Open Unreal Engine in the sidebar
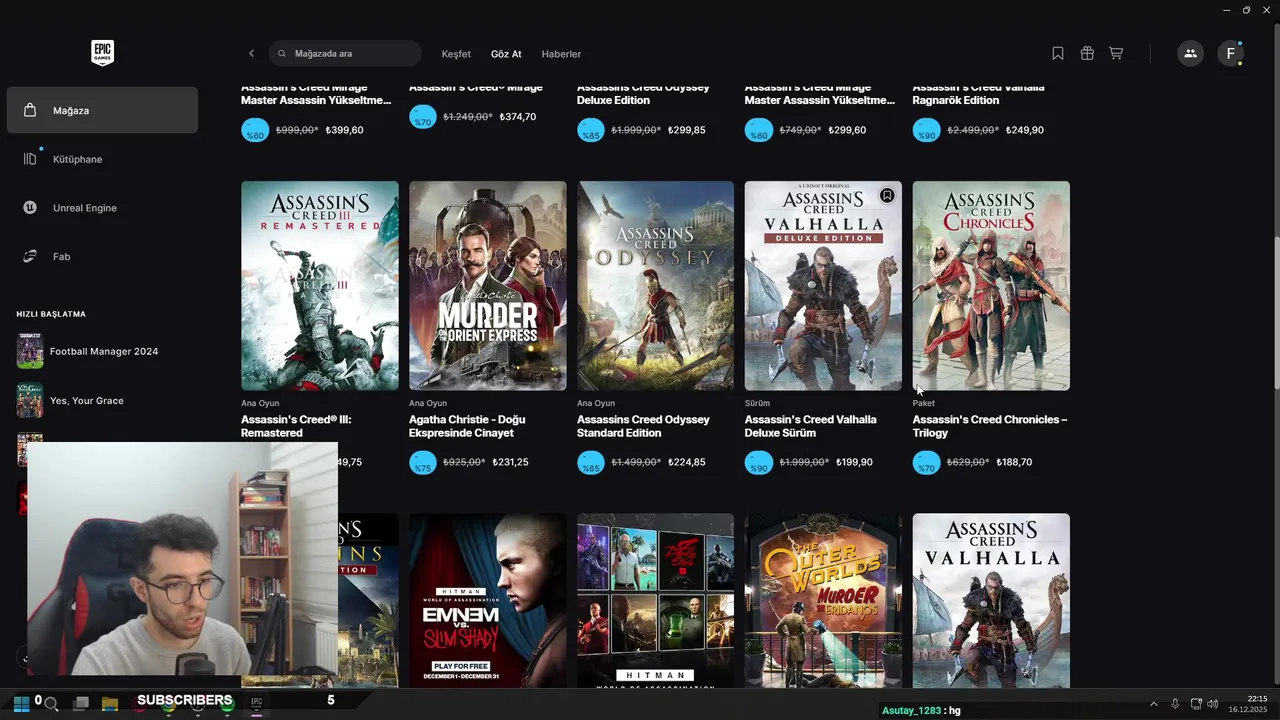The height and width of the screenshot is (720, 1280). coord(102,208)
